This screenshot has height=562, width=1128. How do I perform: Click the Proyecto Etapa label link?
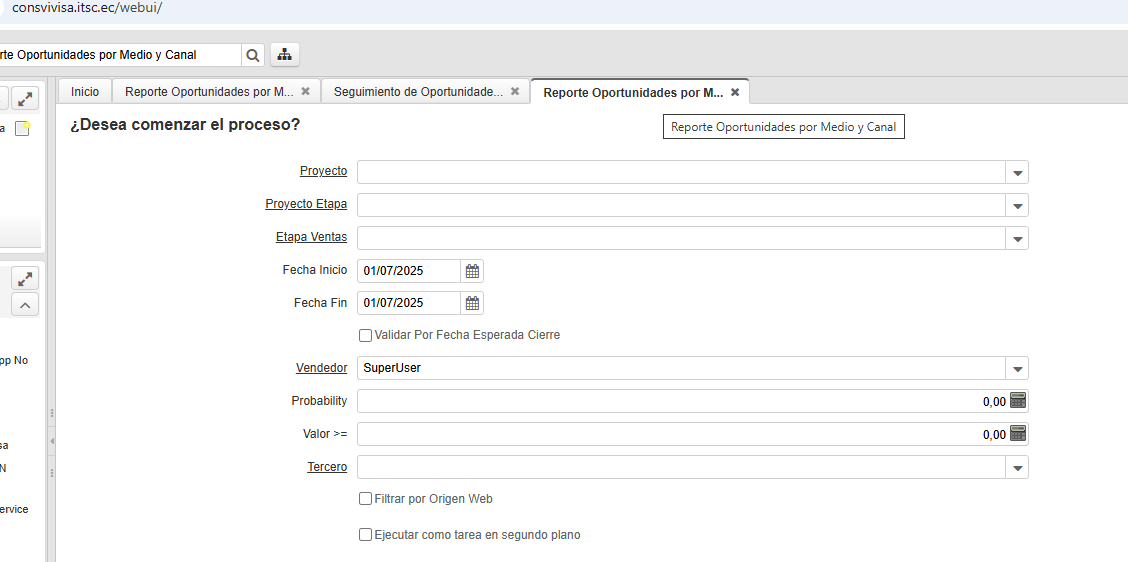coord(306,205)
